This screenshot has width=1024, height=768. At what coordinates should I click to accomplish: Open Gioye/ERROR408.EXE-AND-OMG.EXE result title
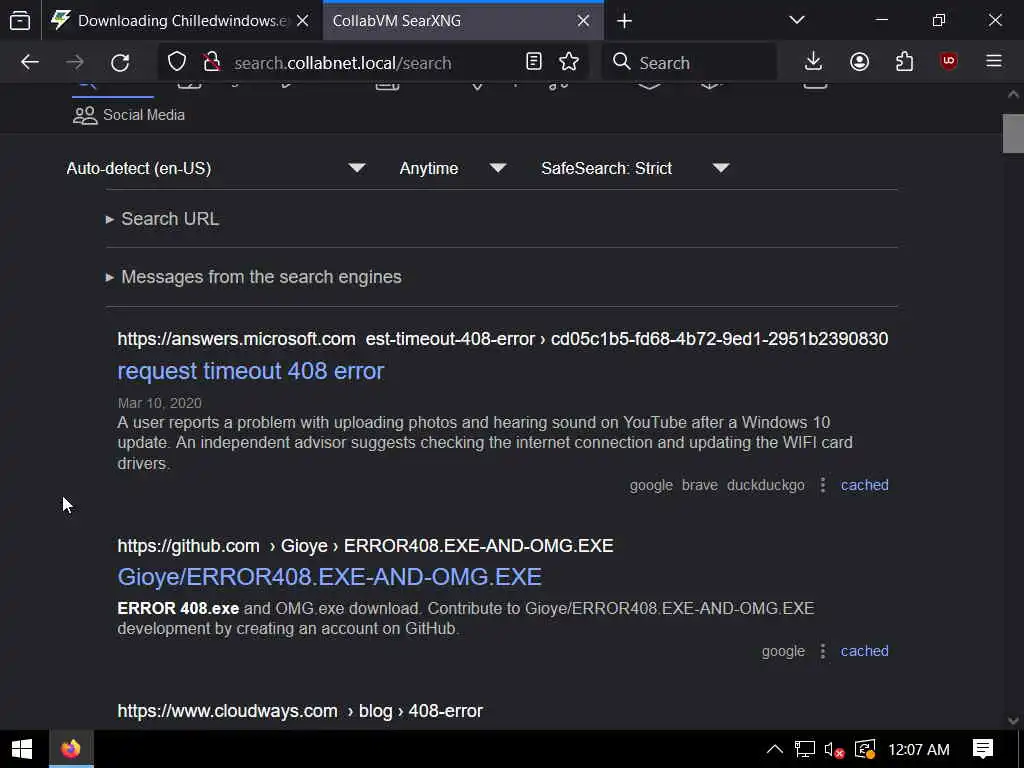click(330, 577)
